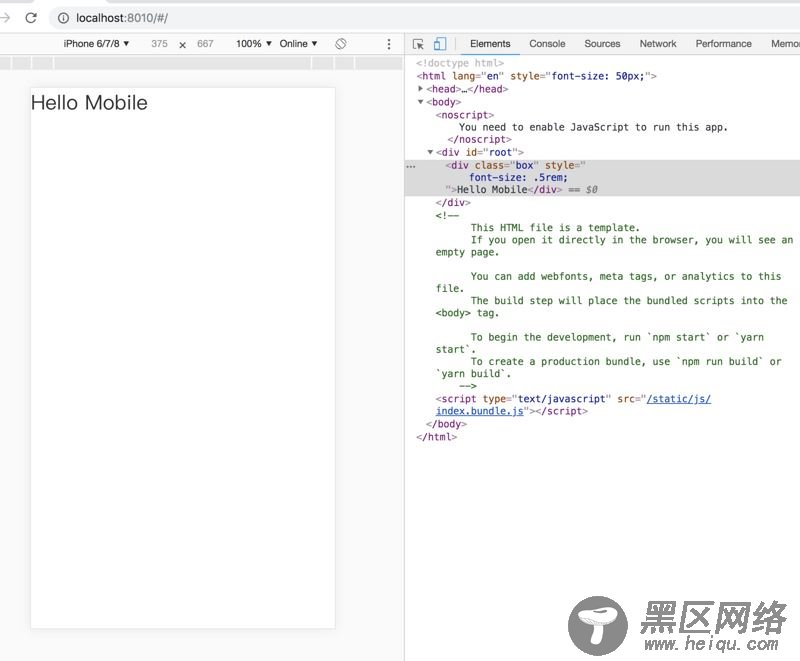Reload the page with the refresh icon
This screenshot has width=800, height=661.
(31, 18)
